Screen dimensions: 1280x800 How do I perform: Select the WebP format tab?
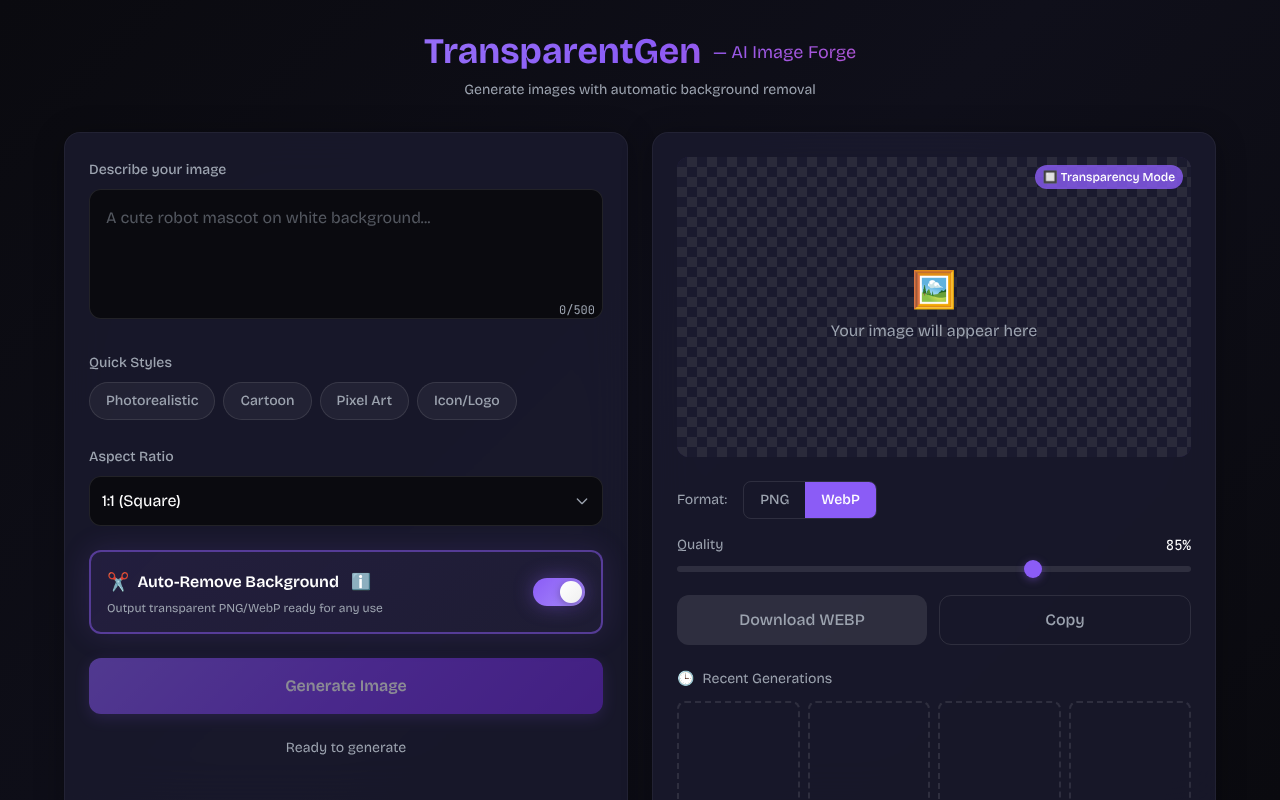tap(840, 499)
